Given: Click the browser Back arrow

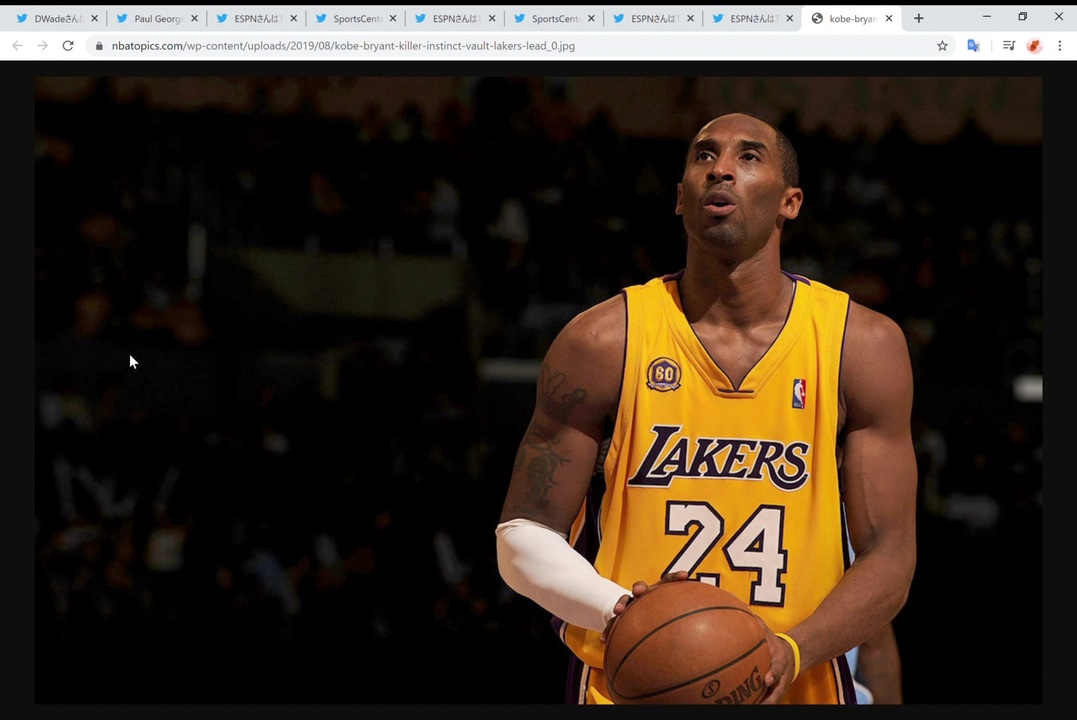Looking at the screenshot, I should point(17,46).
